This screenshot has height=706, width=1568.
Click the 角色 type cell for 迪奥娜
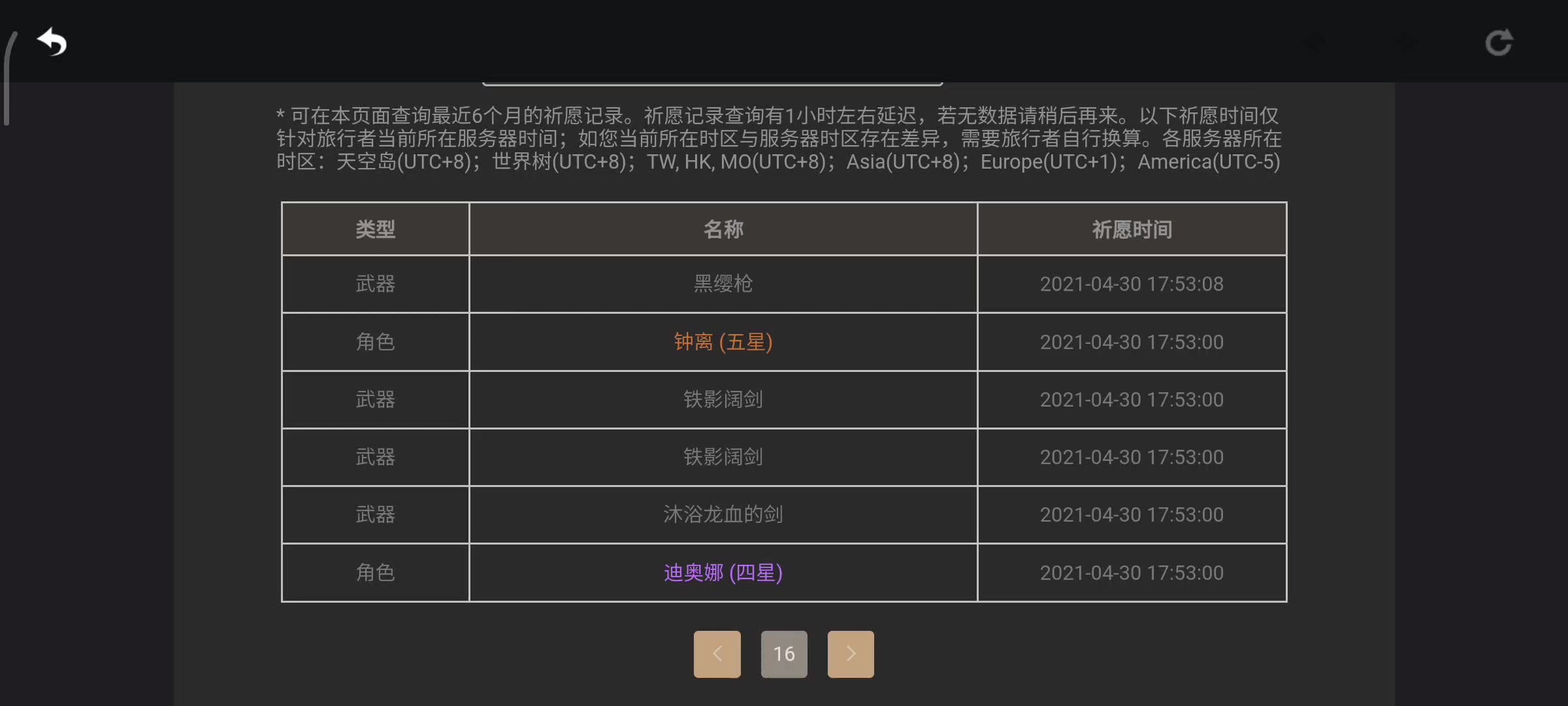[375, 573]
